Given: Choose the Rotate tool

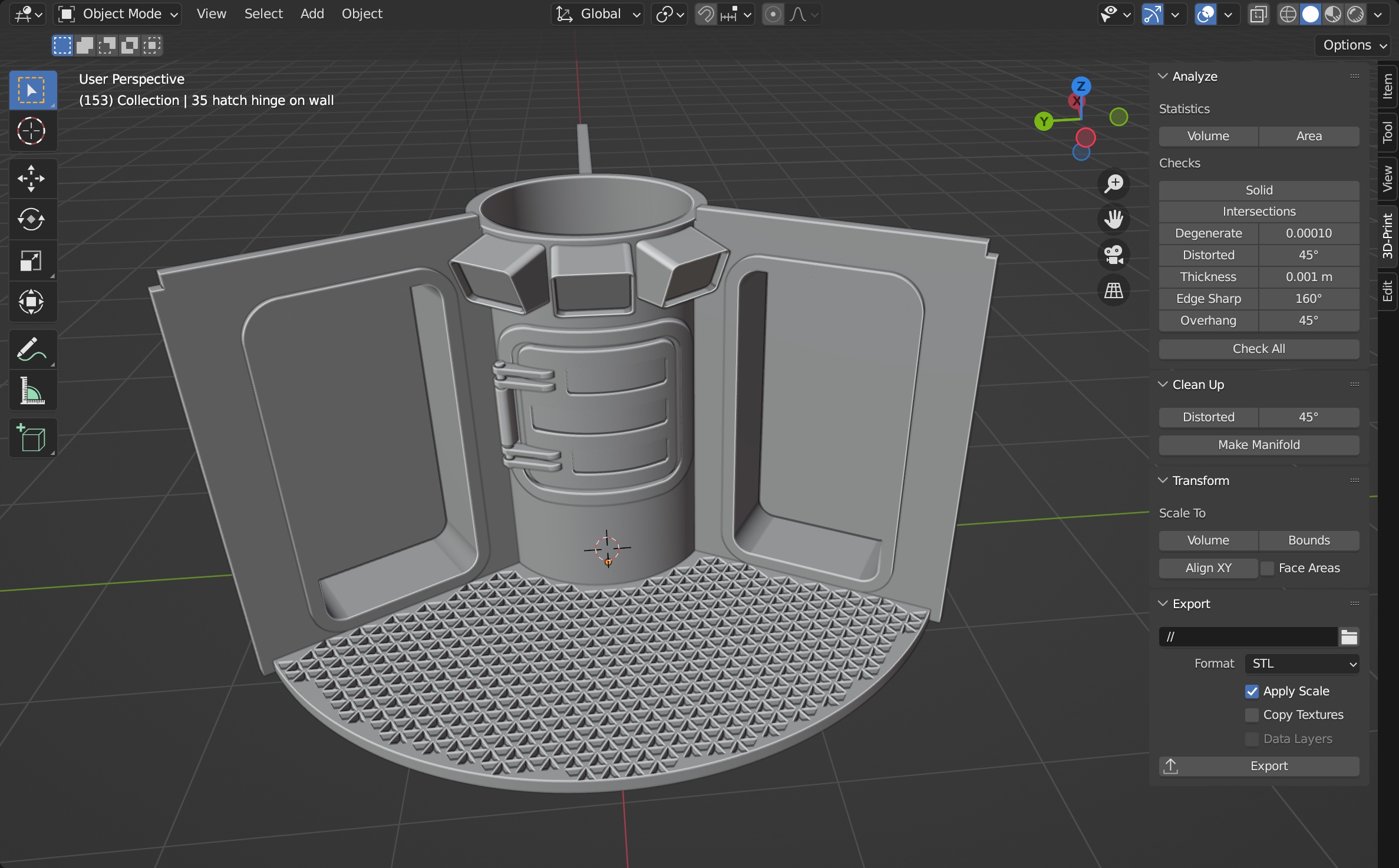Looking at the screenshot, I should tap(32, 219).
